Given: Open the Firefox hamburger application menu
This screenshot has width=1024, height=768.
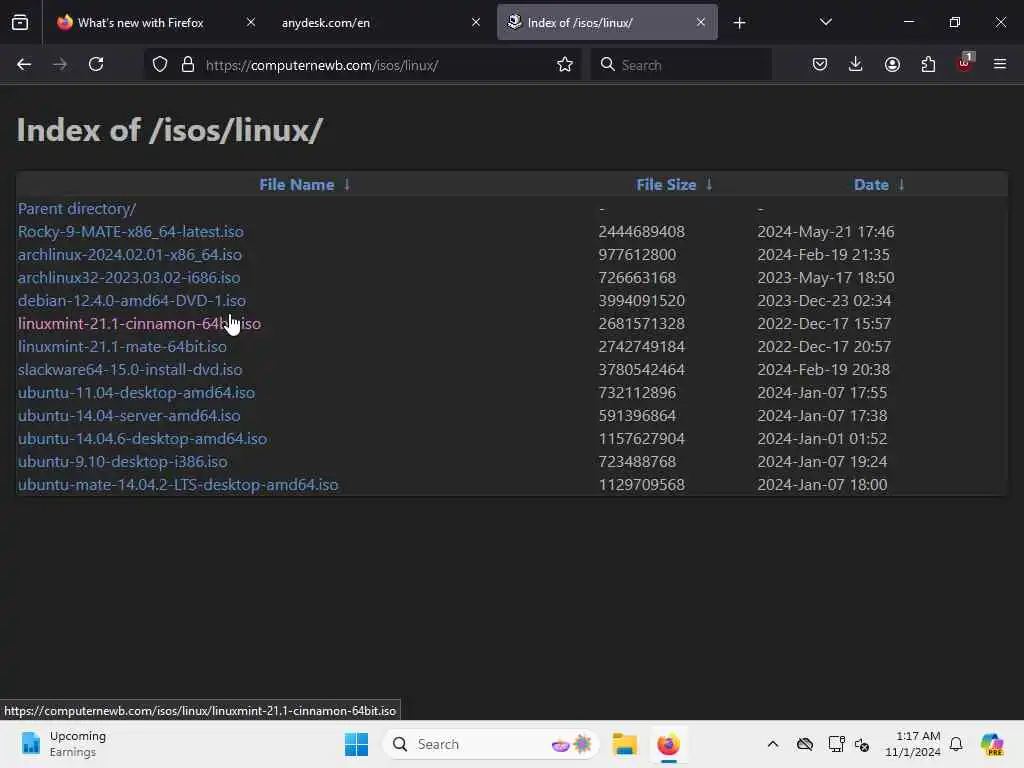Looking at the screenshot, I should [x=1000, y=64].
